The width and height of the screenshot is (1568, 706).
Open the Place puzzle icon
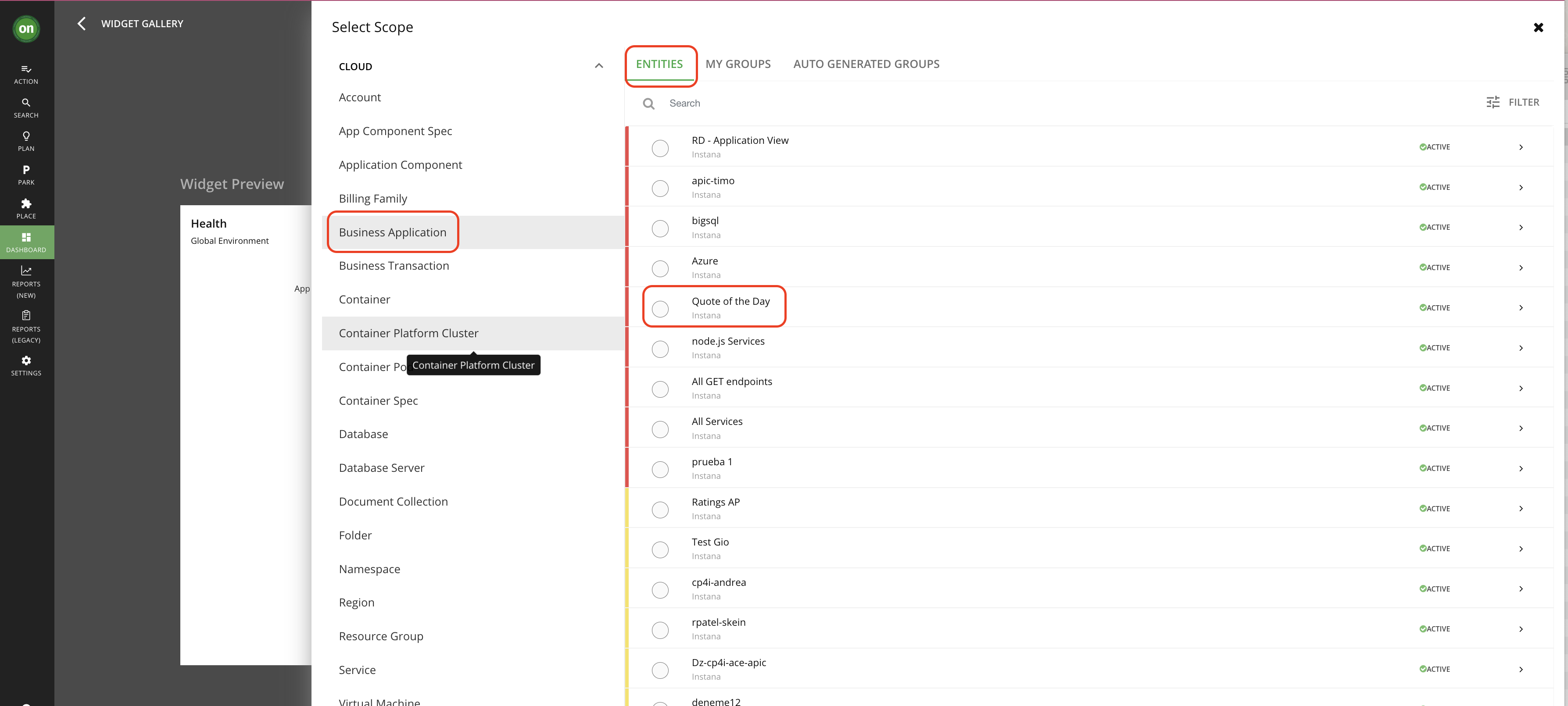(26, 204)
